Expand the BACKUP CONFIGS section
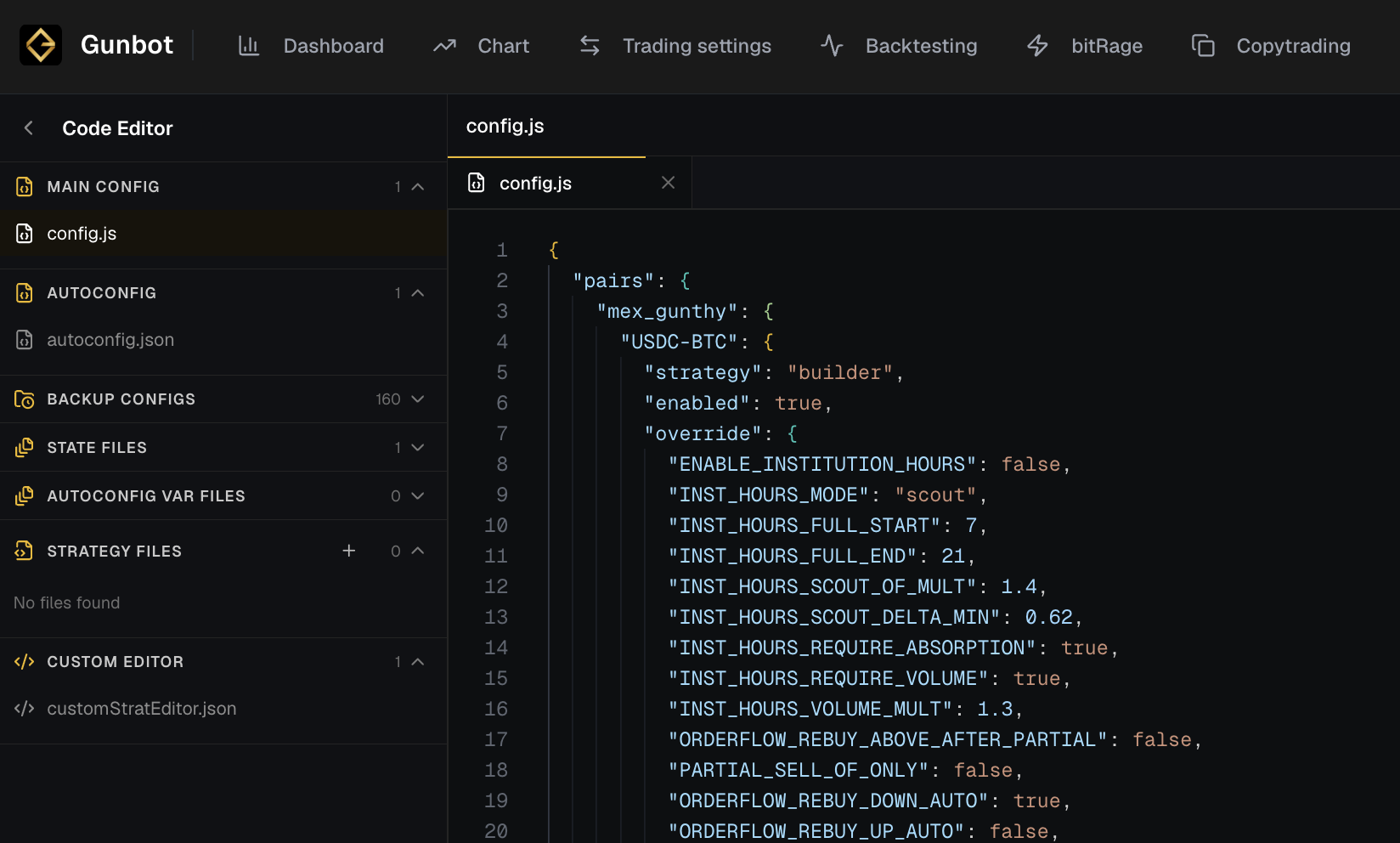1400x843 pixels. click(x=418, y=399)
